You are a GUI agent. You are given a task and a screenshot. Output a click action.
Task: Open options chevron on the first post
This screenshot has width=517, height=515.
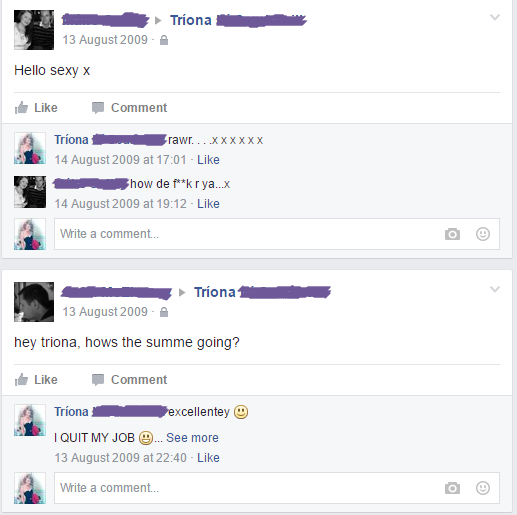(495, 17)
